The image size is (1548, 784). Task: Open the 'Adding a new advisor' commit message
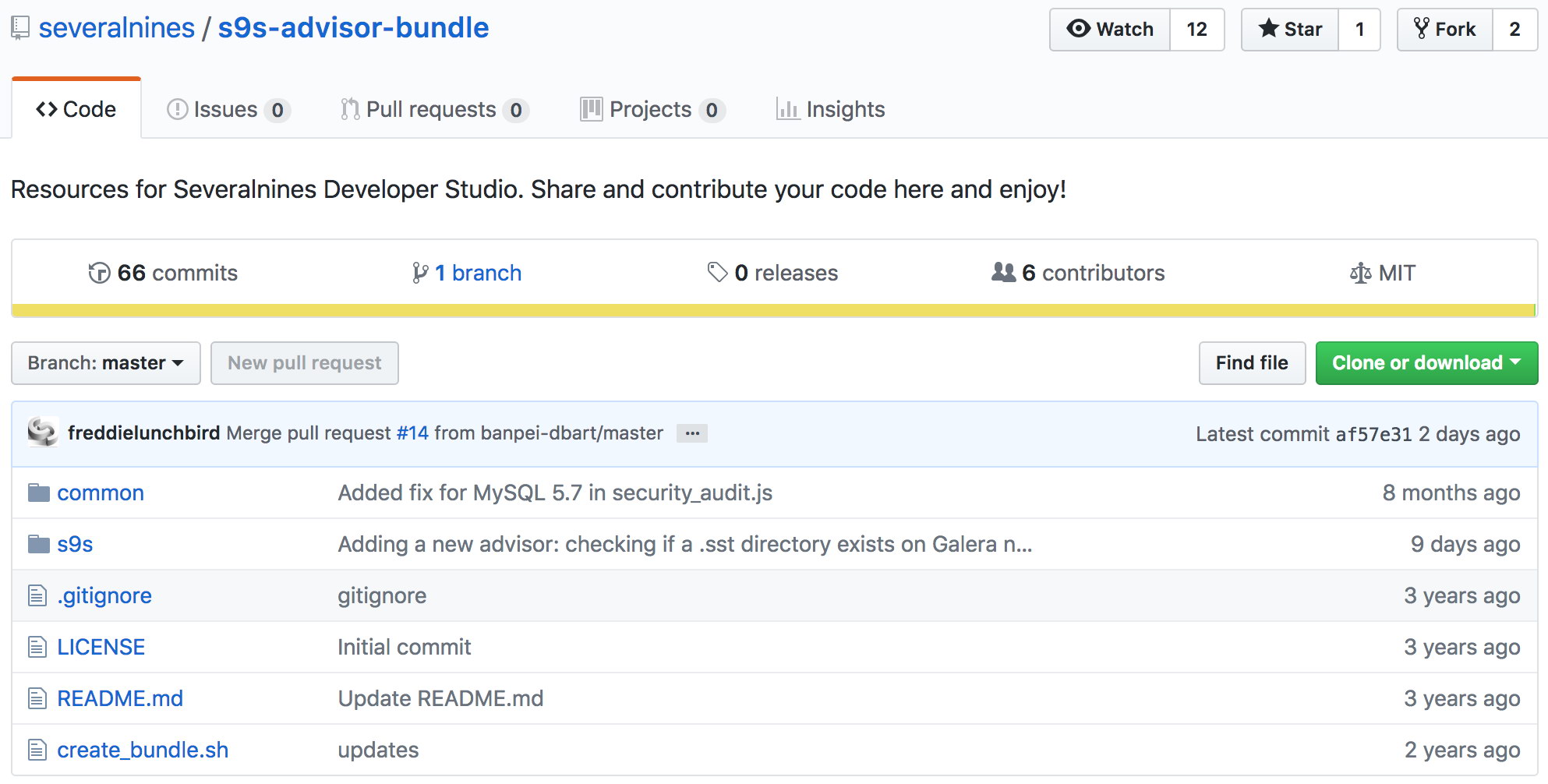[x=685, y=544]
